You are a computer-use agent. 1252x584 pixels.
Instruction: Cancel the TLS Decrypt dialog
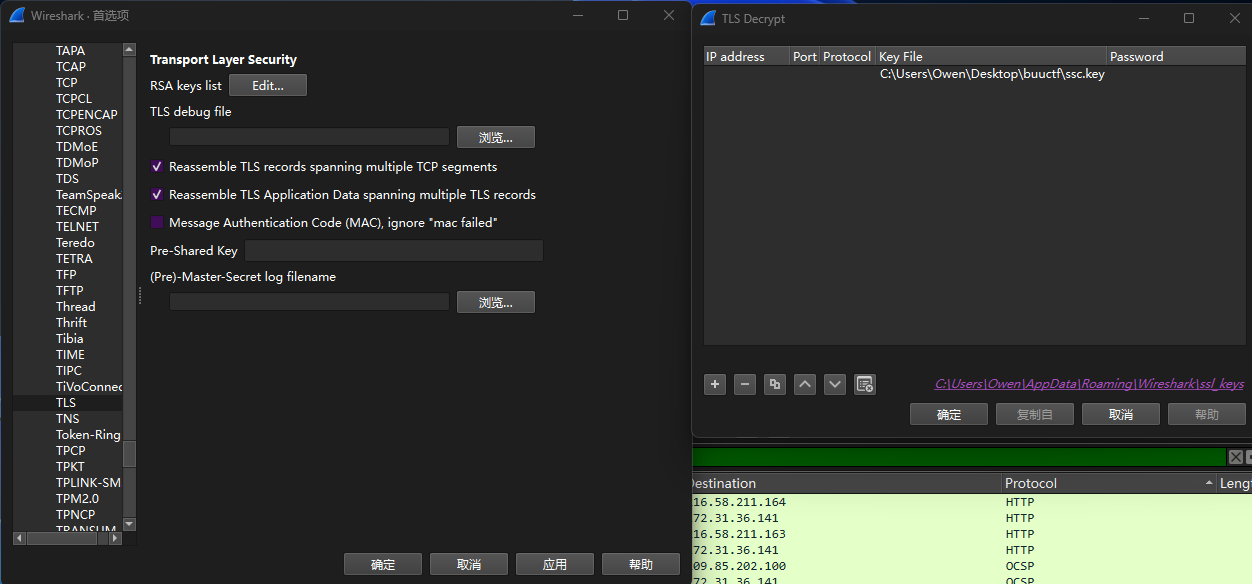point(1121,414)
